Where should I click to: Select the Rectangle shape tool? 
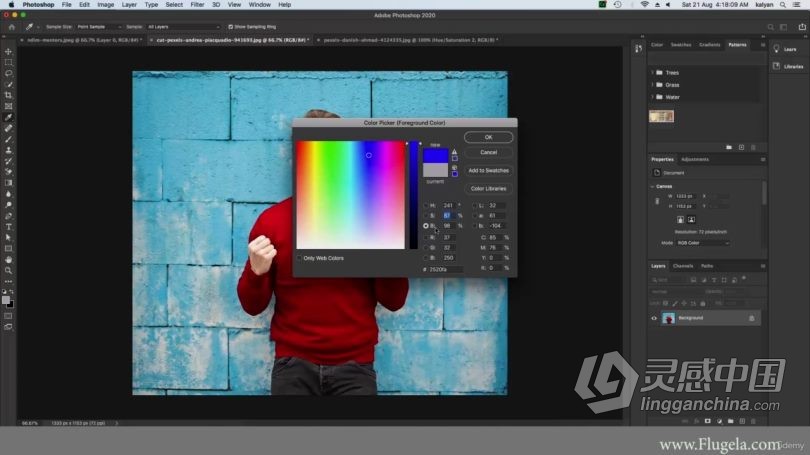point(8,248)
